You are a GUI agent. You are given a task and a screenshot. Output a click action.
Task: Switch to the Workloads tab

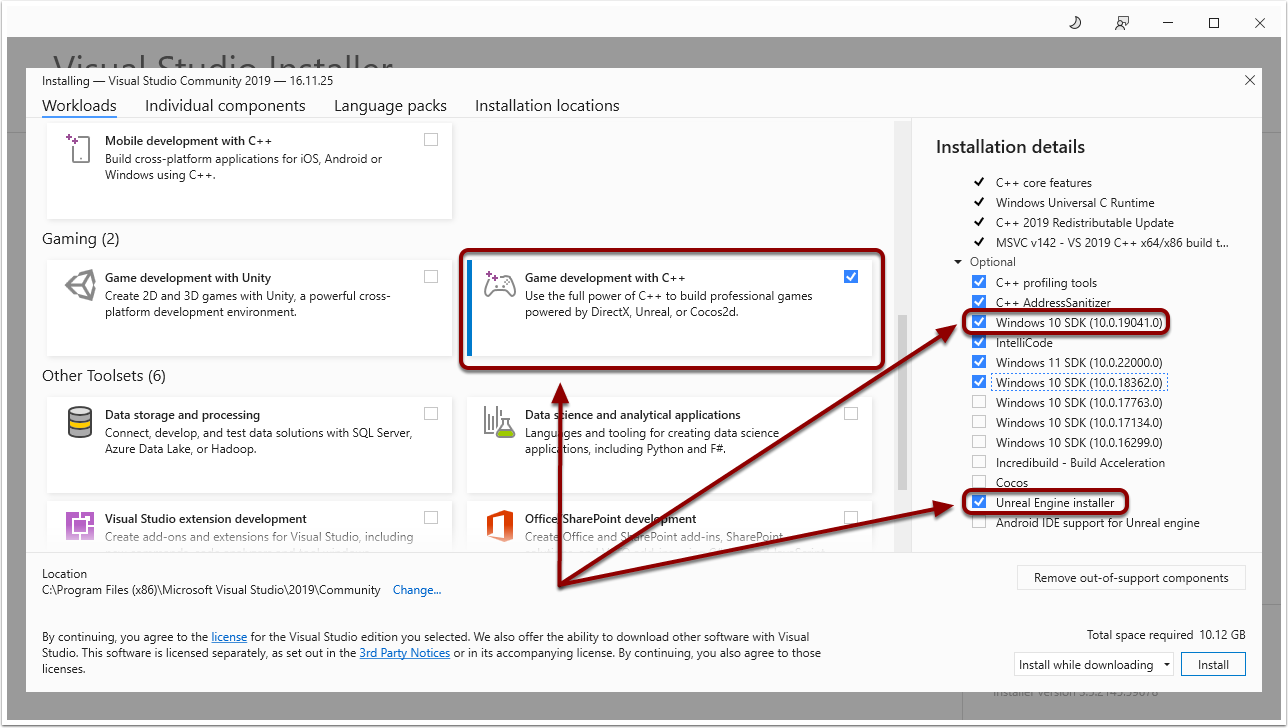tap(79, 106)
